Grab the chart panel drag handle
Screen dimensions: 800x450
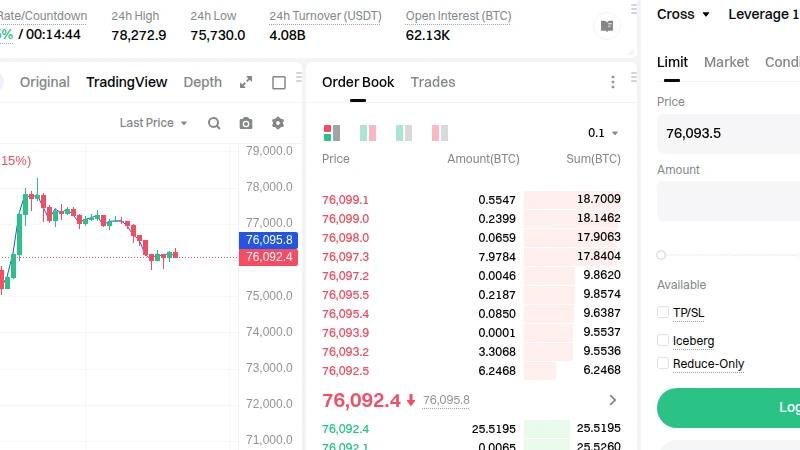point(299,78)
